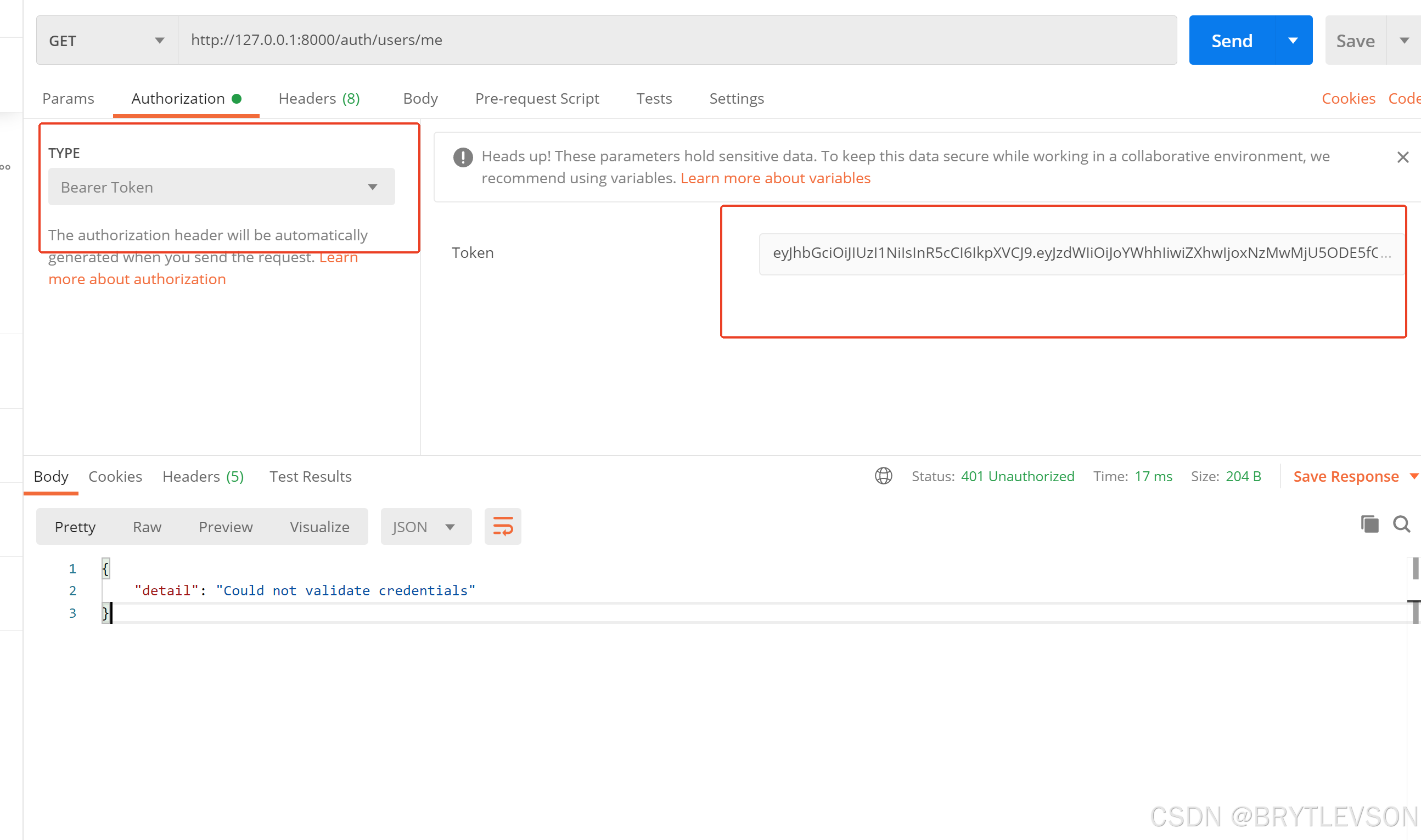Switch to the Headers (8) request tab
The width and height of the screenshot is (1421, 840).
click(319, 99)
